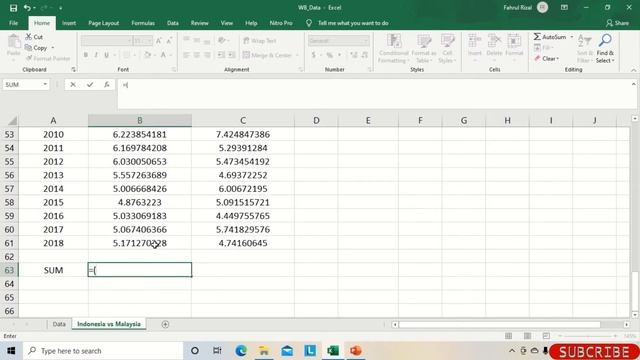Click Type here to search box
Image resolution: width=640 pixels, height=360 pixels.
pos(102,351)
